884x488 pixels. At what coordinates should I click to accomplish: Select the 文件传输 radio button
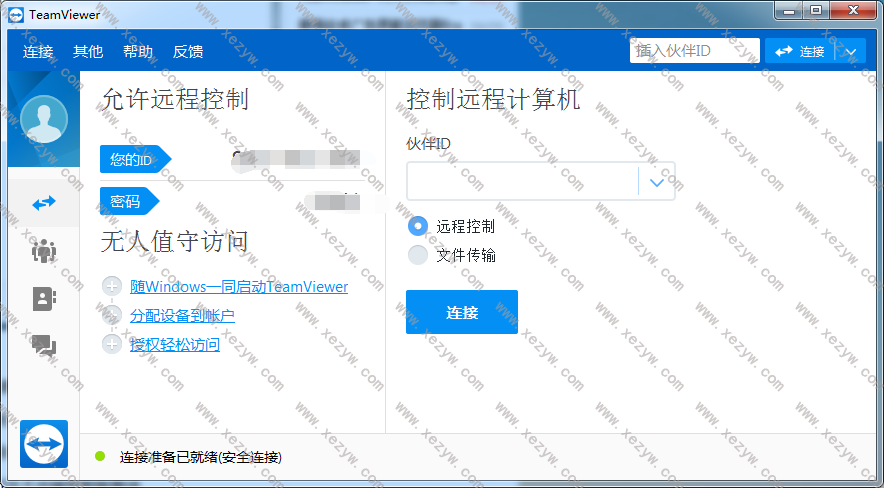tap(418, 255)
